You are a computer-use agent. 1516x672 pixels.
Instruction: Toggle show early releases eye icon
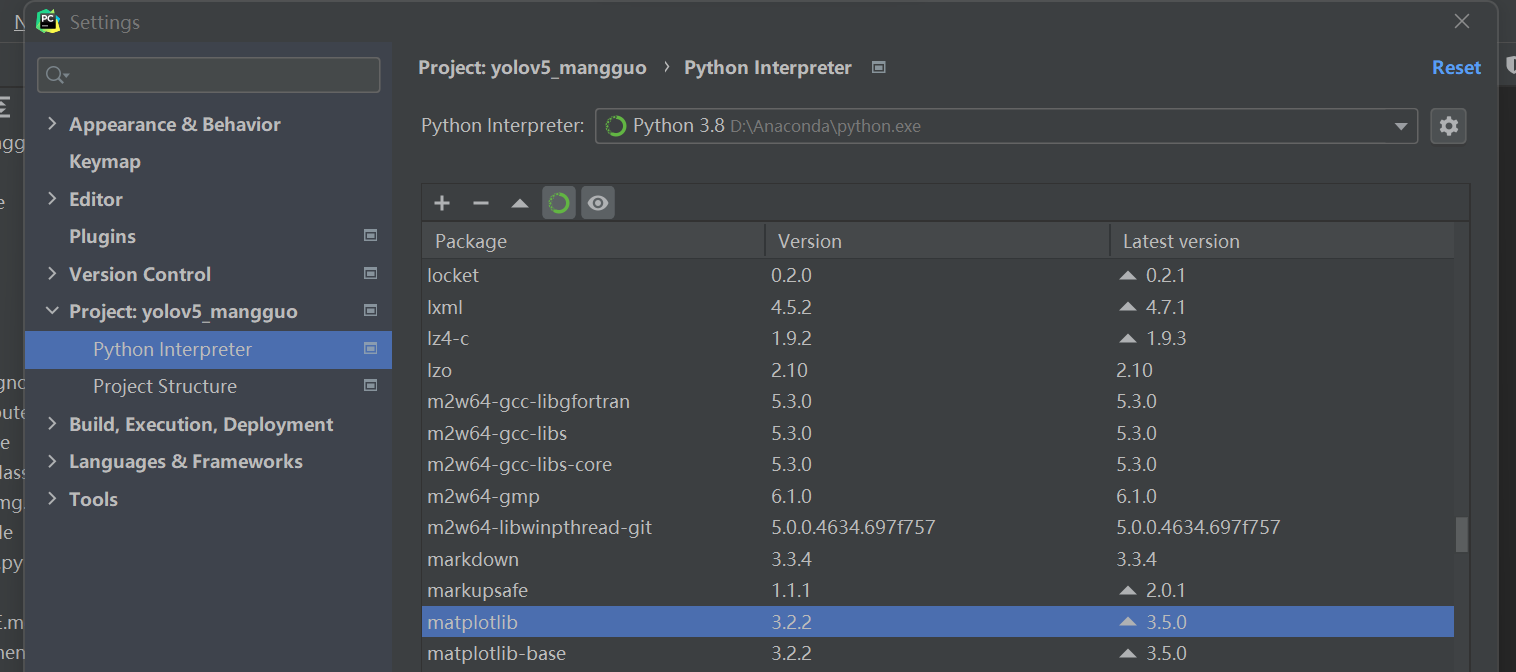point(598,203)
